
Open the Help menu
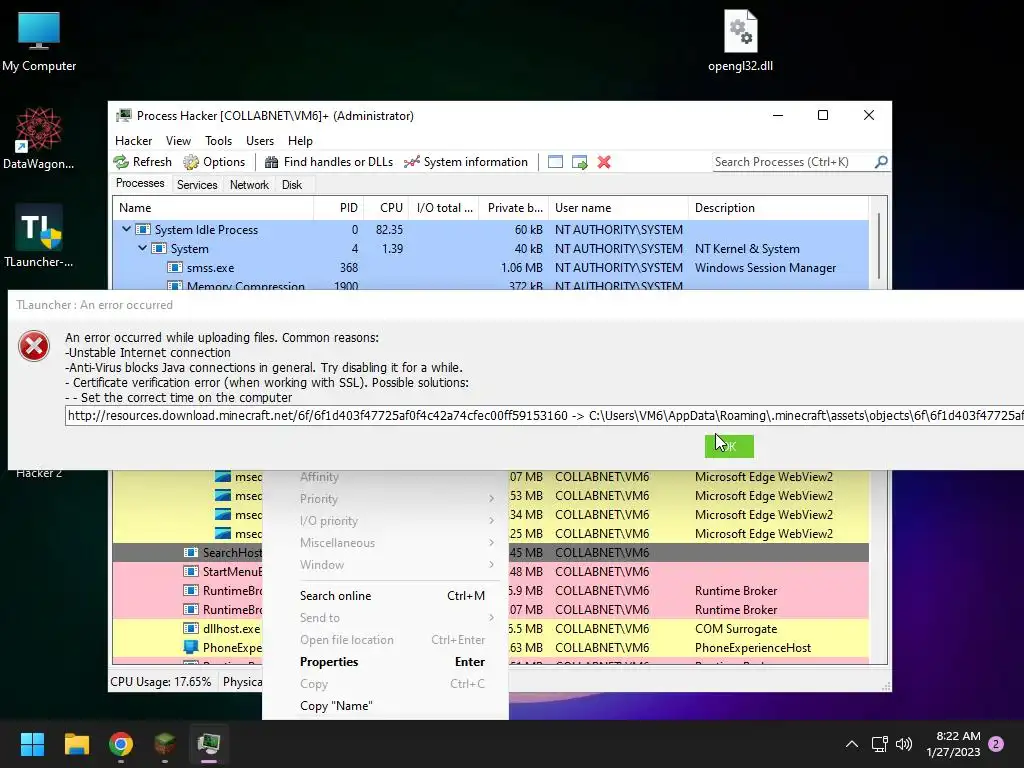(300, 141)
